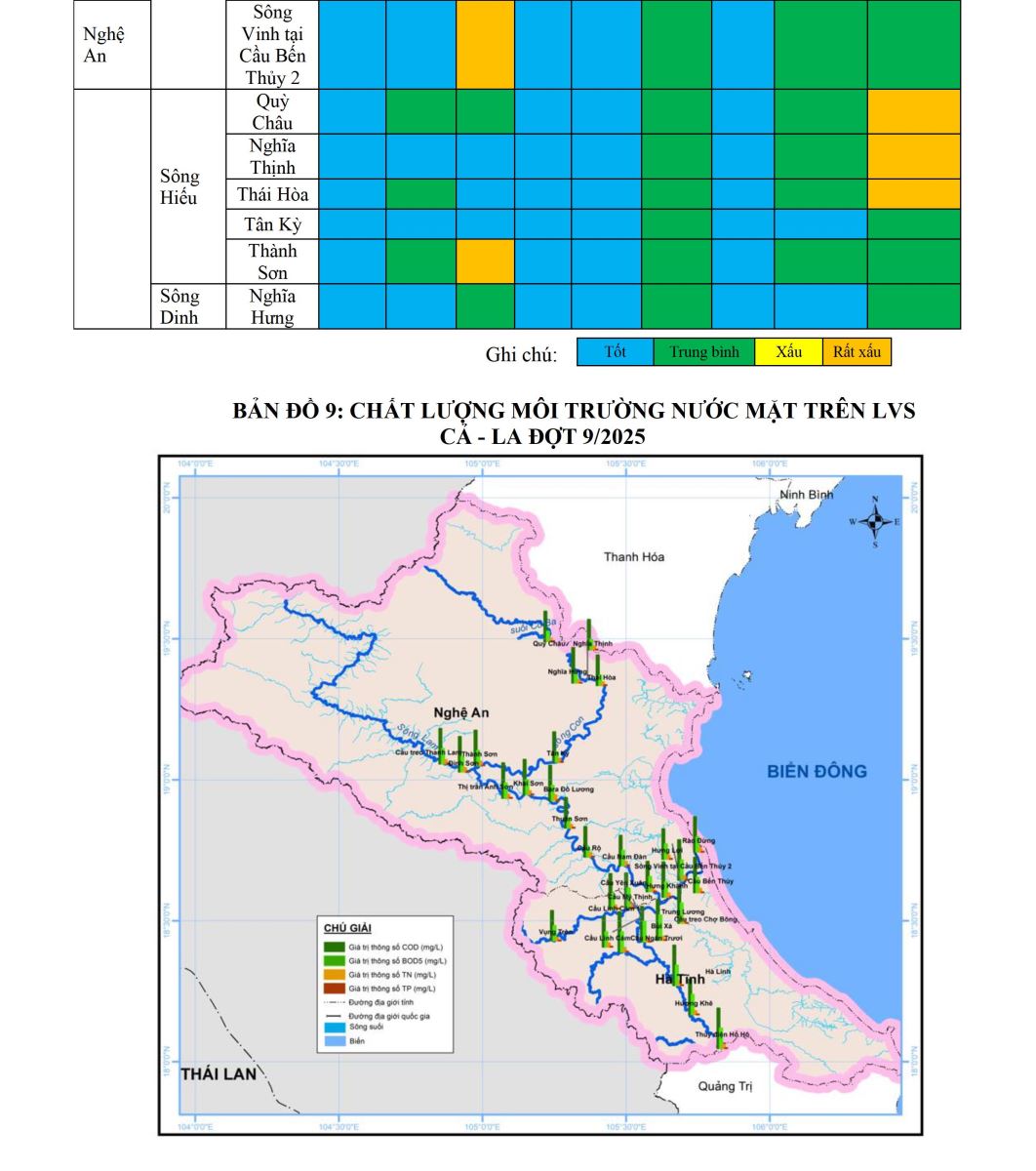Click the yellow "Xấu" legend box
Image resolution: width=1036 pixels, height=1171 pixels.
click(x=788, y=352)
